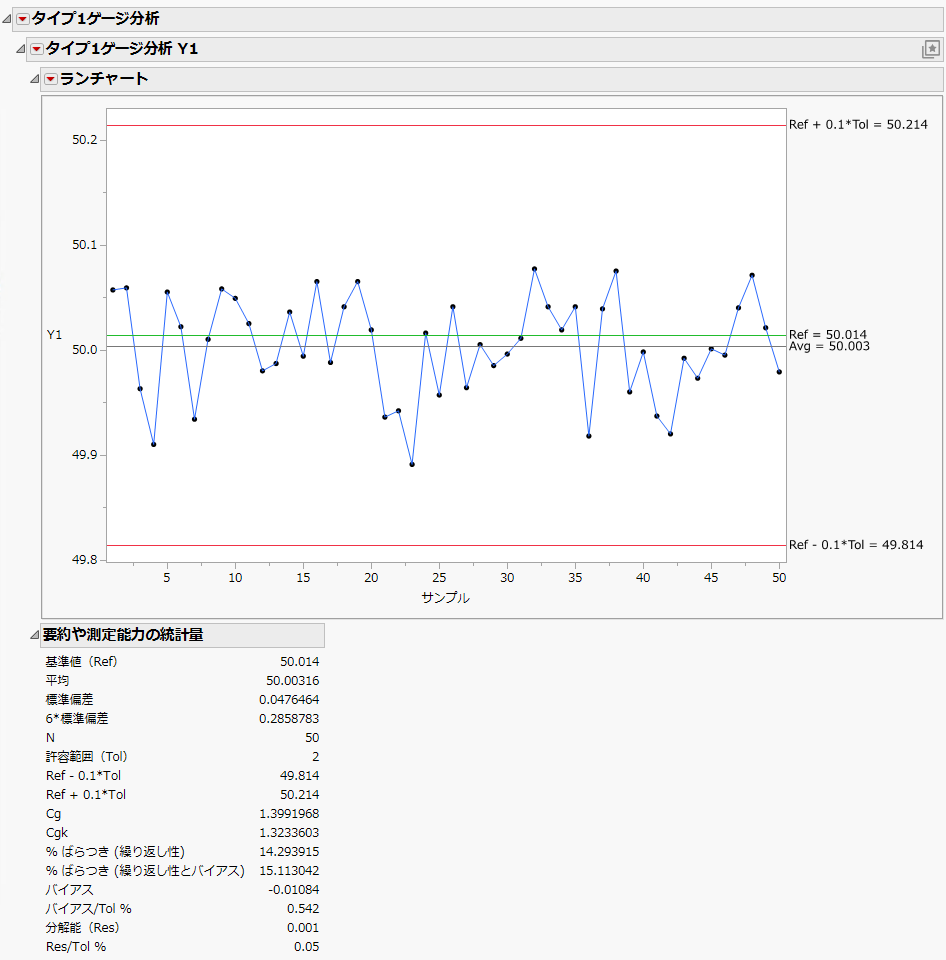Open the red triangle menu for タイプ1ゲージ分析 Y1
This screenshot has width=946, height=960.
point(36,46)
